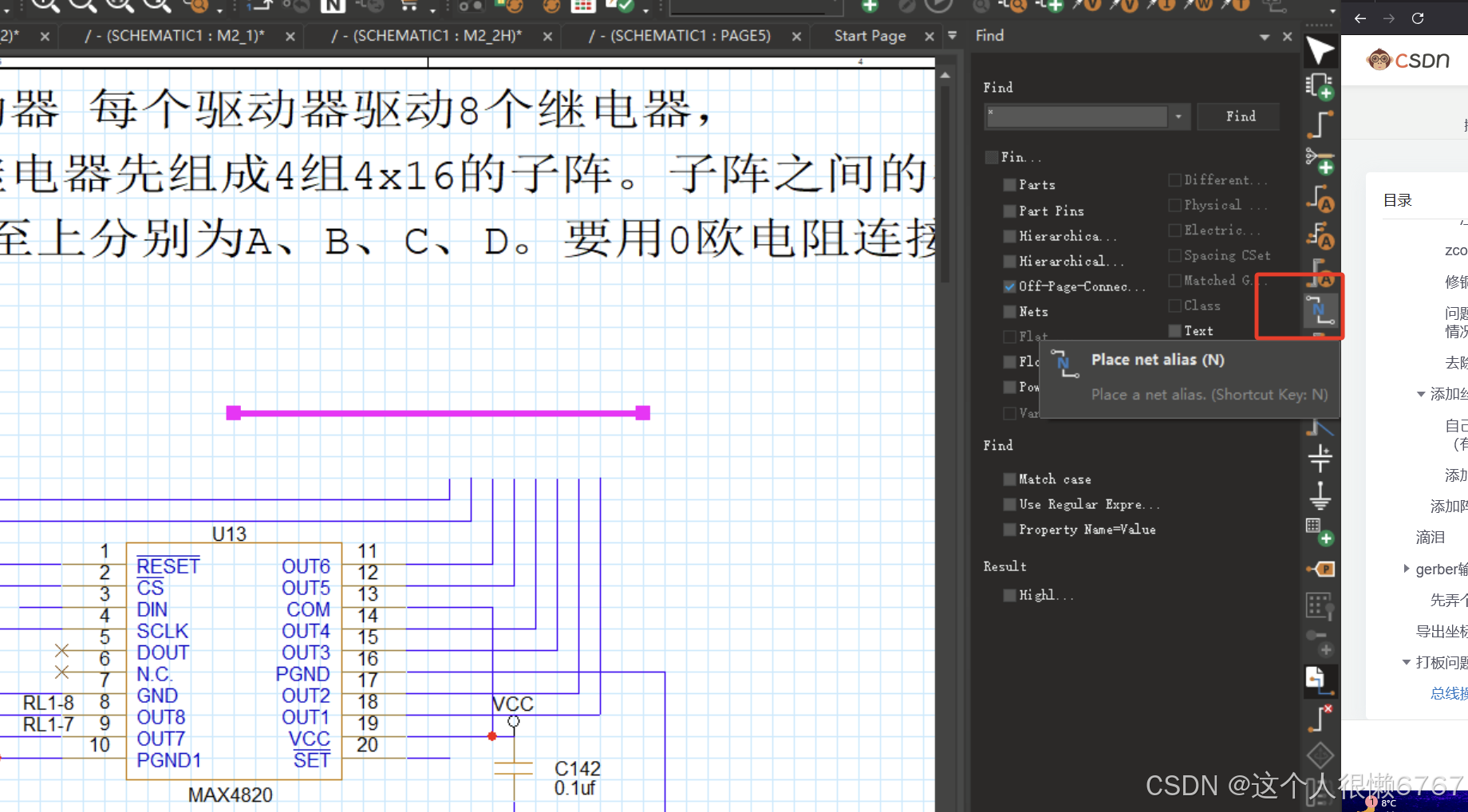
Task: Click the first zoom magnifier toolbar icon
Action: click(45, 6)
